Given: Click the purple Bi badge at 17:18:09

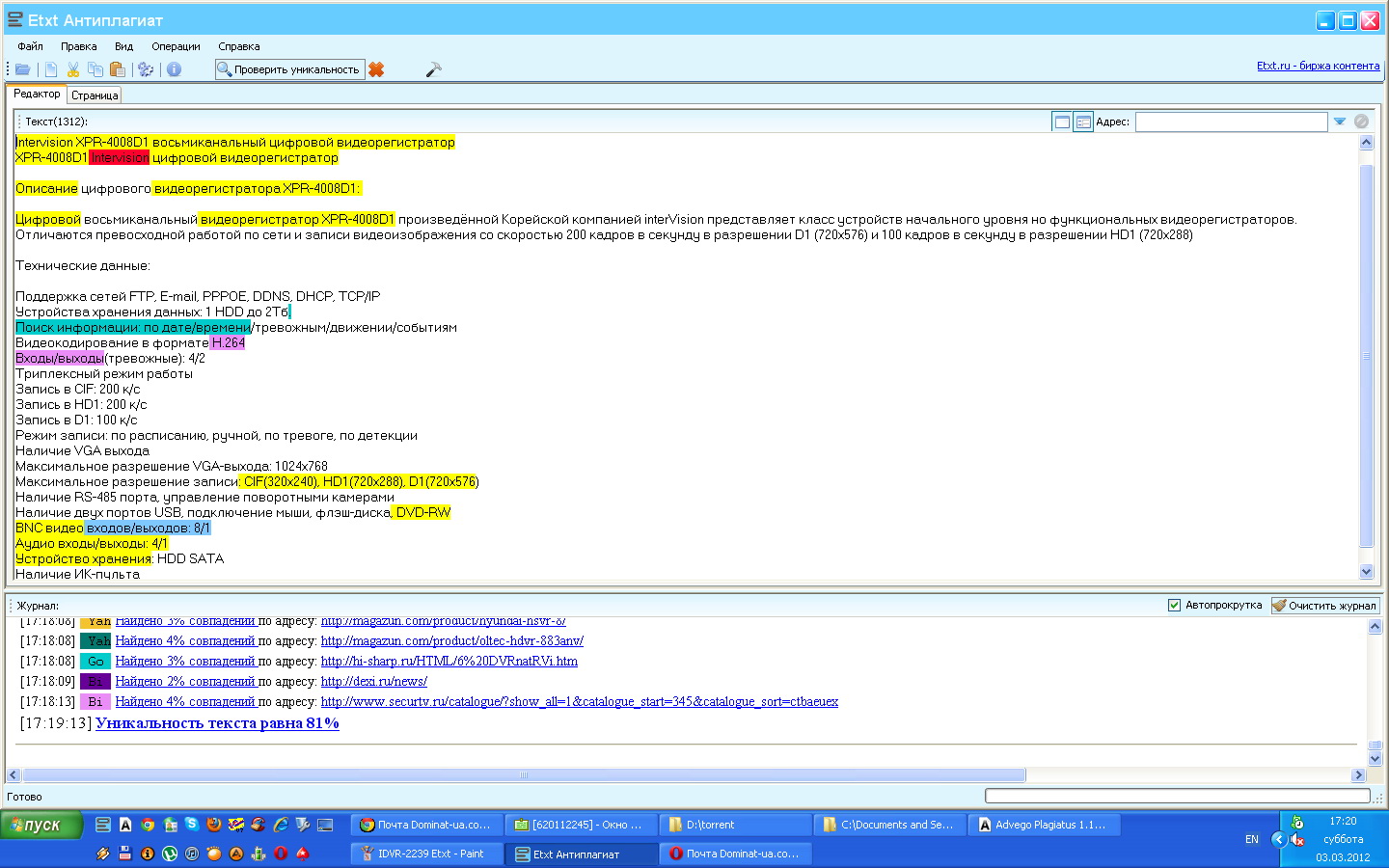Looking at the screenshot, I should [95, 681].
